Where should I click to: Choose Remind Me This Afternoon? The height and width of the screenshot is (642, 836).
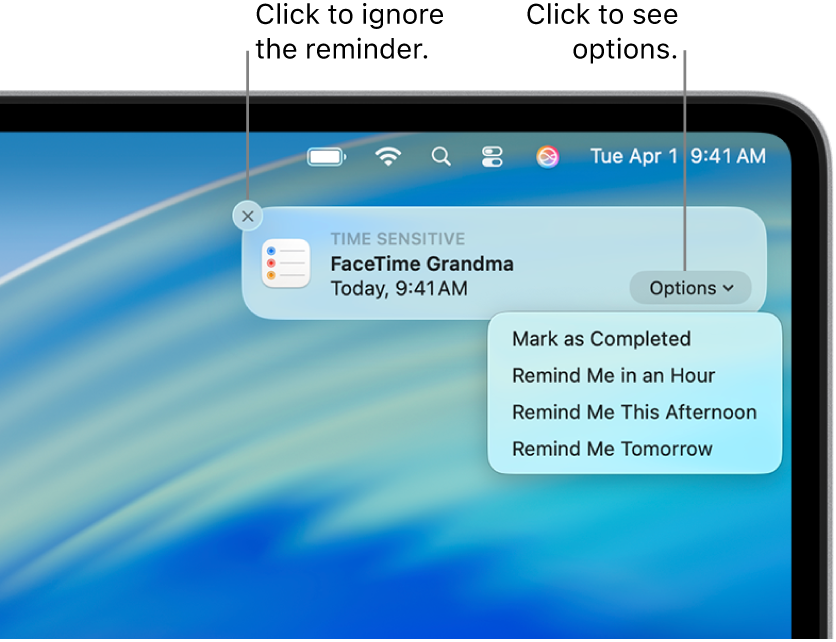coord(634,412)
